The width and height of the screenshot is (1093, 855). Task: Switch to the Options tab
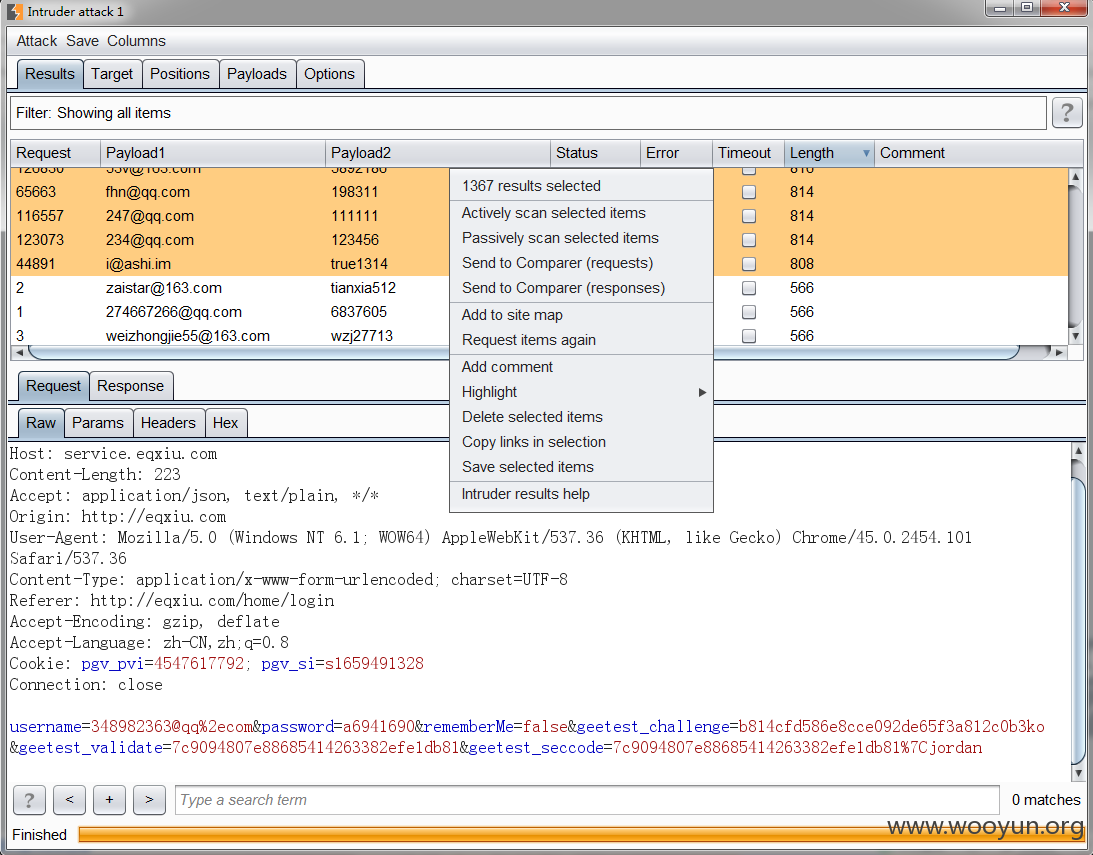click(330, 74)
